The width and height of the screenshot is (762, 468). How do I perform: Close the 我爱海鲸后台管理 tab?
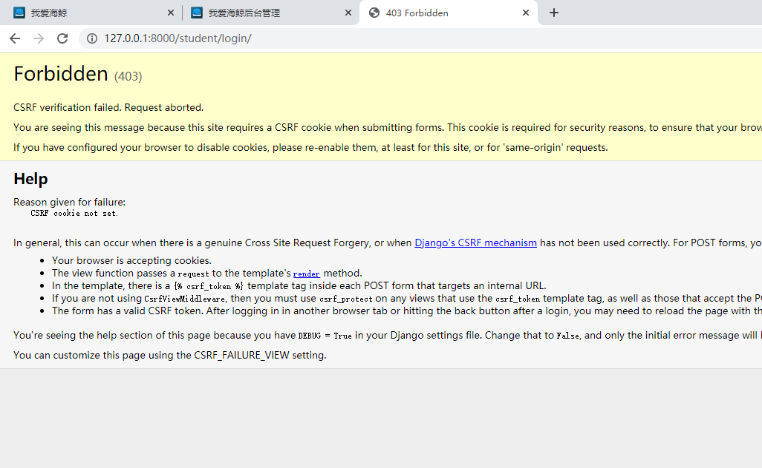348,13
